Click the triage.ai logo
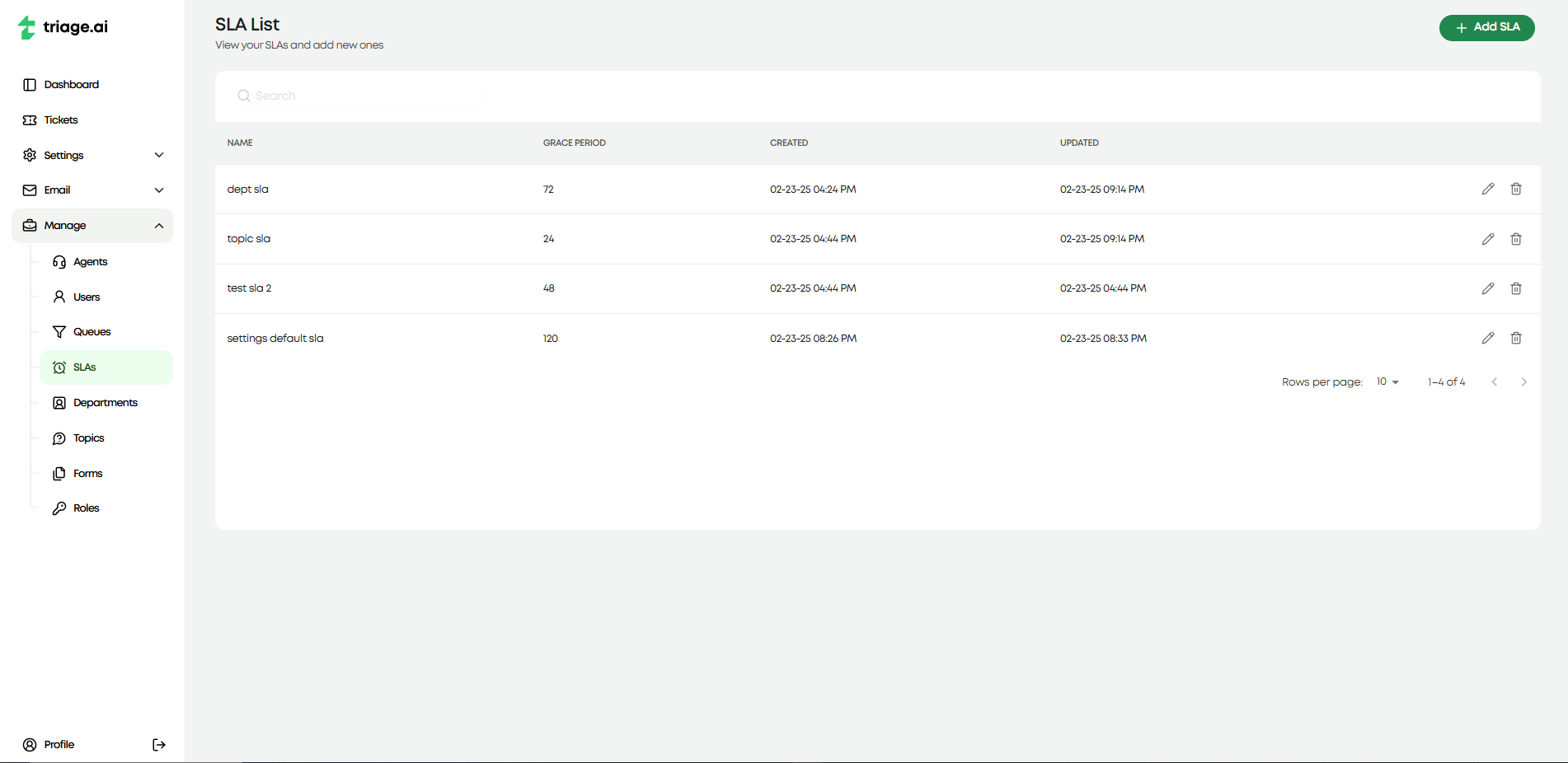 (x=63, y=27)
